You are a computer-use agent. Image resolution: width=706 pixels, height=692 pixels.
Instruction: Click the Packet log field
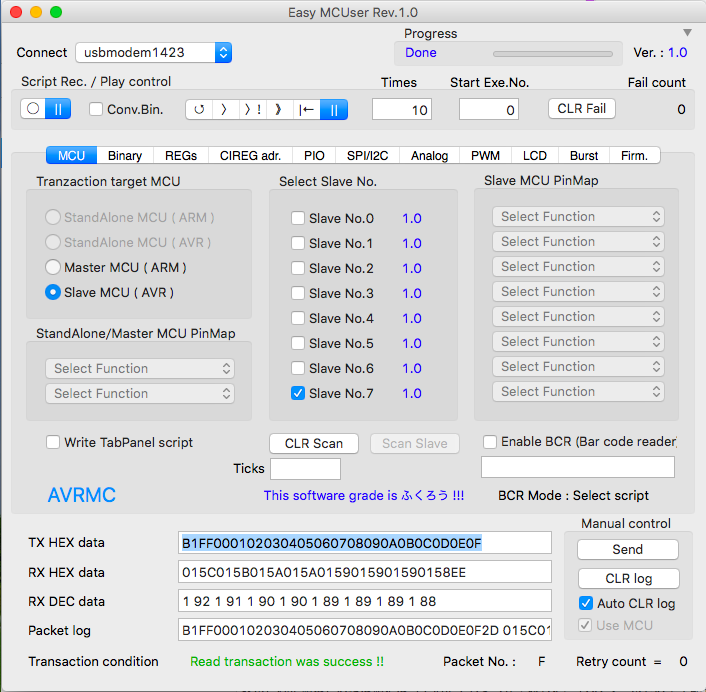pos(365,630)
